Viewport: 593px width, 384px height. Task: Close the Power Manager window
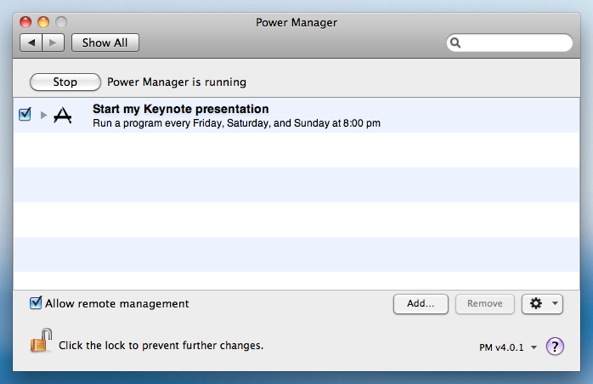(x=25, y=22)
